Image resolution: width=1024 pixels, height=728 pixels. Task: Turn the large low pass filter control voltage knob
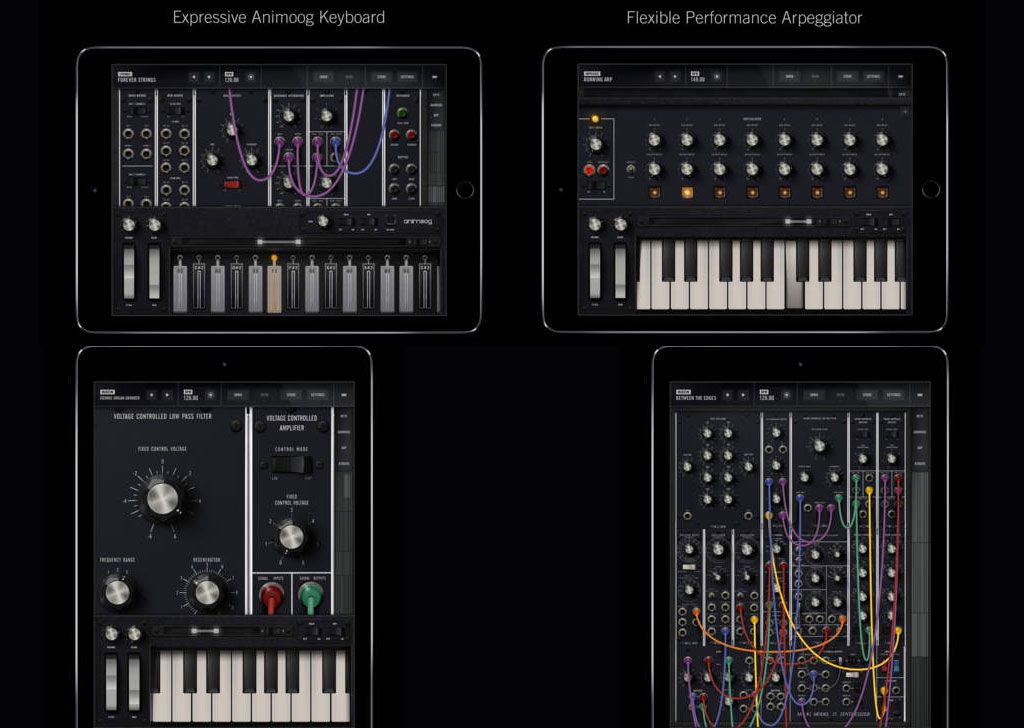[x=162, y=499]
